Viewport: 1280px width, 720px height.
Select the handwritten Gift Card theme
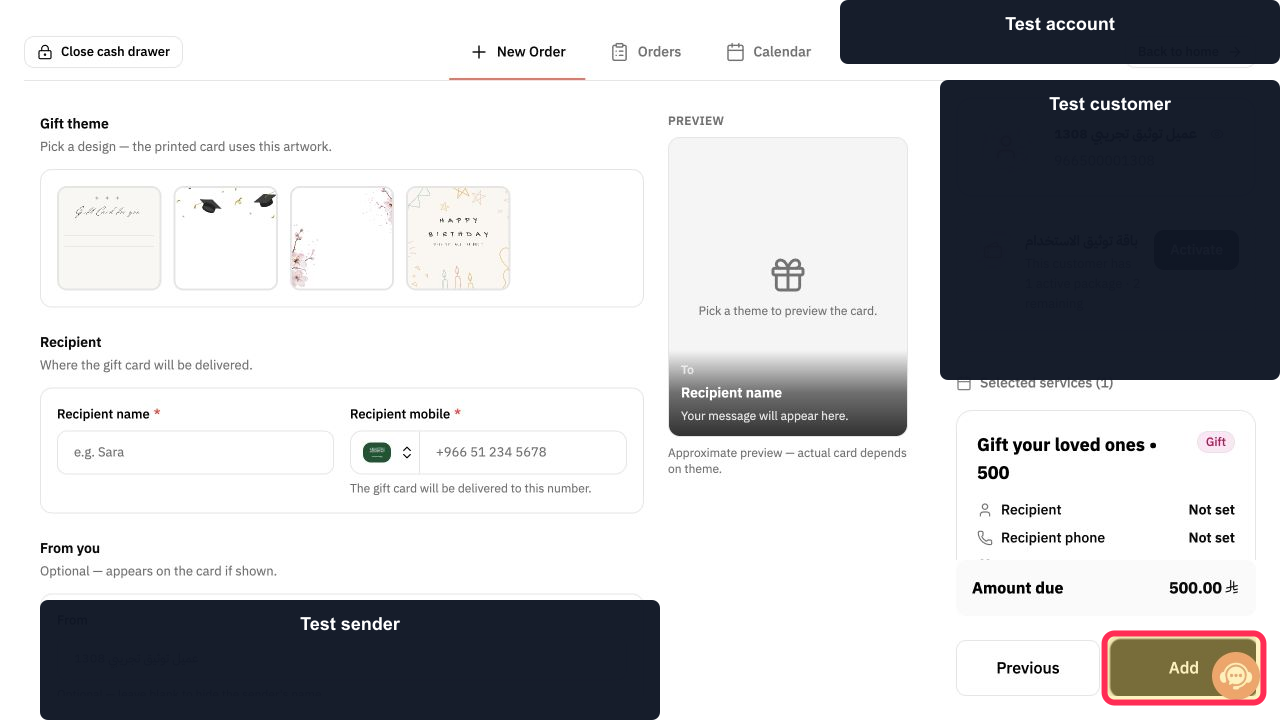pos(109,238)
